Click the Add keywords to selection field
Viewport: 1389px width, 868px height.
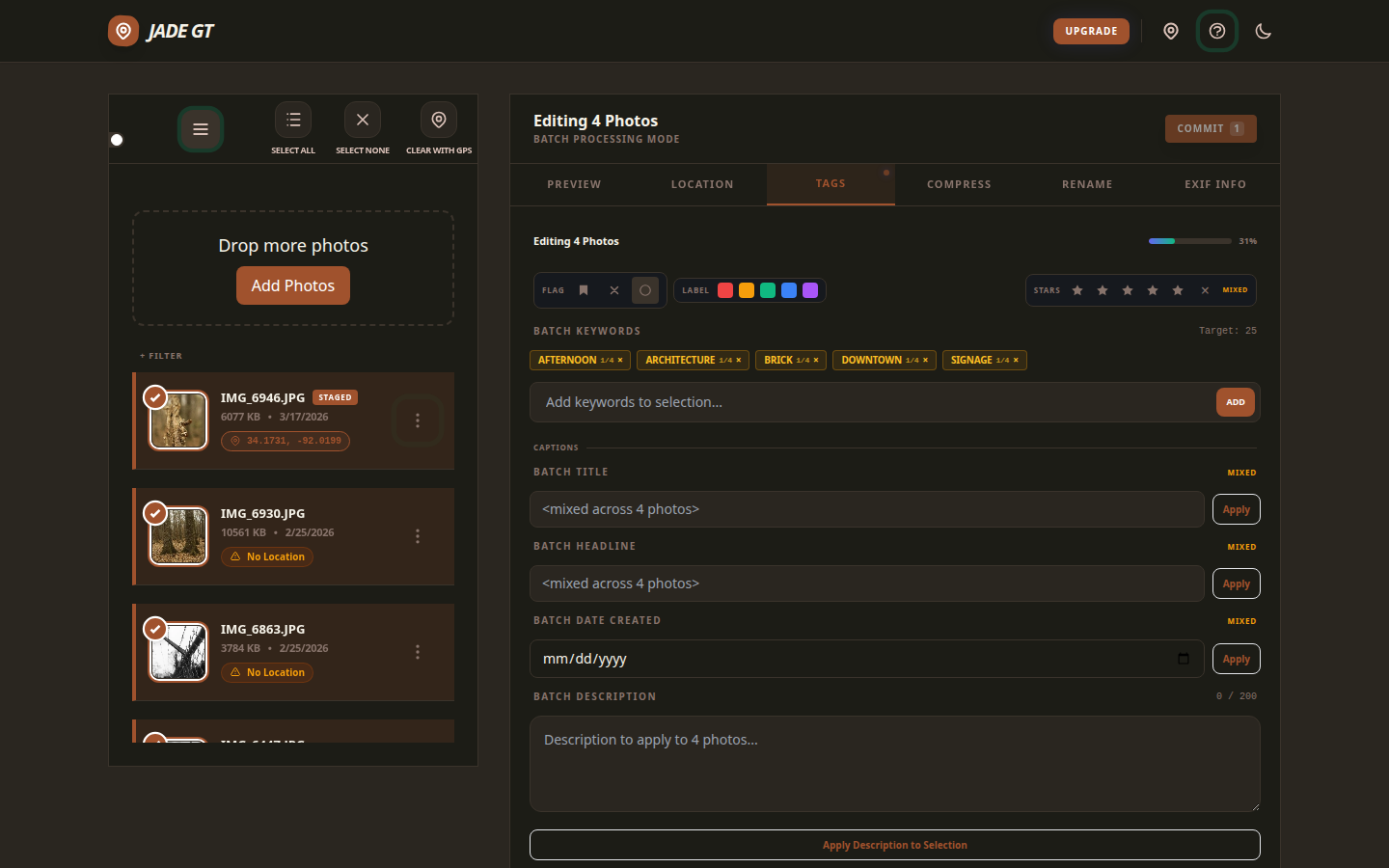[868, 402]
